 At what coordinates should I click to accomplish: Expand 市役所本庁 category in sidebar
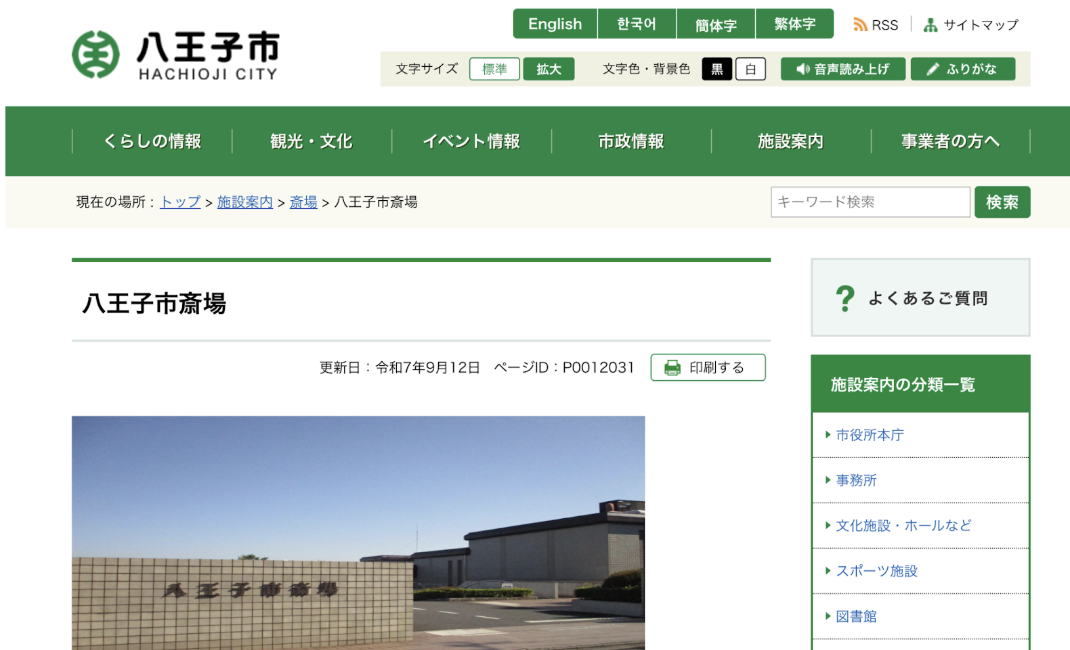click(x=869, y=435)
